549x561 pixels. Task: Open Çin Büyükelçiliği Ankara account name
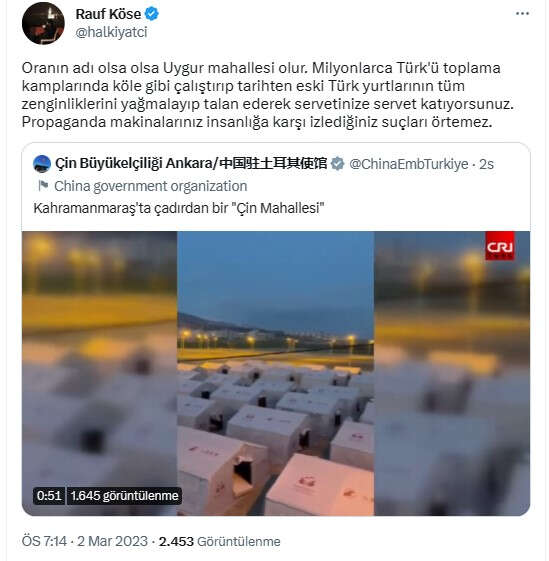click(191, 164)
